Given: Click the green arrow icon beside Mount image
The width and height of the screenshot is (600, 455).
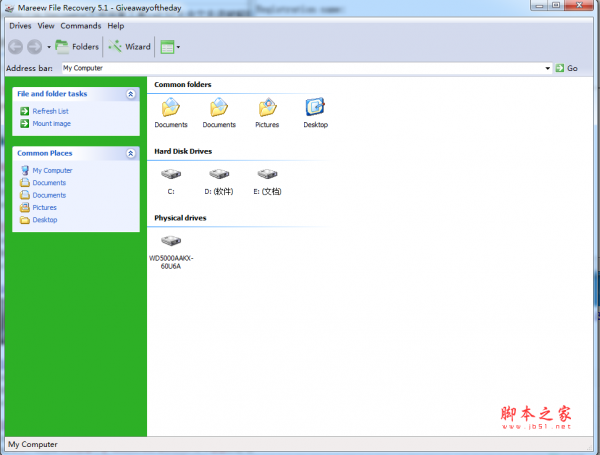Looking at the screenshot, I should 24,124.
